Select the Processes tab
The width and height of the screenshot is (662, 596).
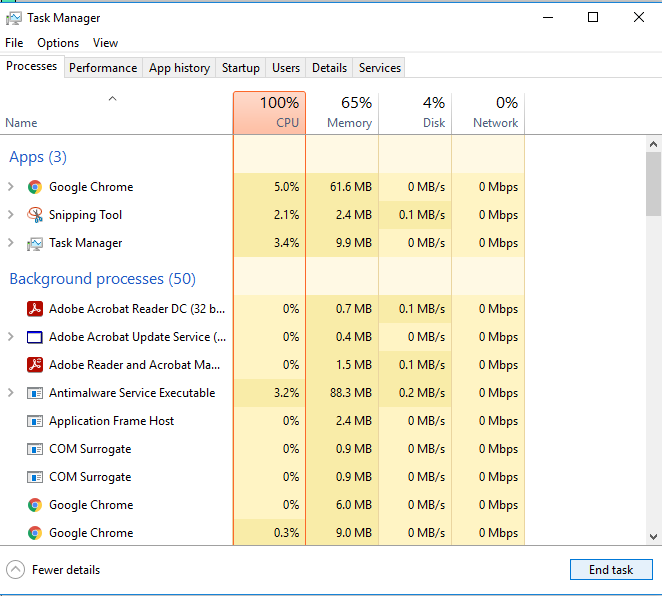click(32, 66)
